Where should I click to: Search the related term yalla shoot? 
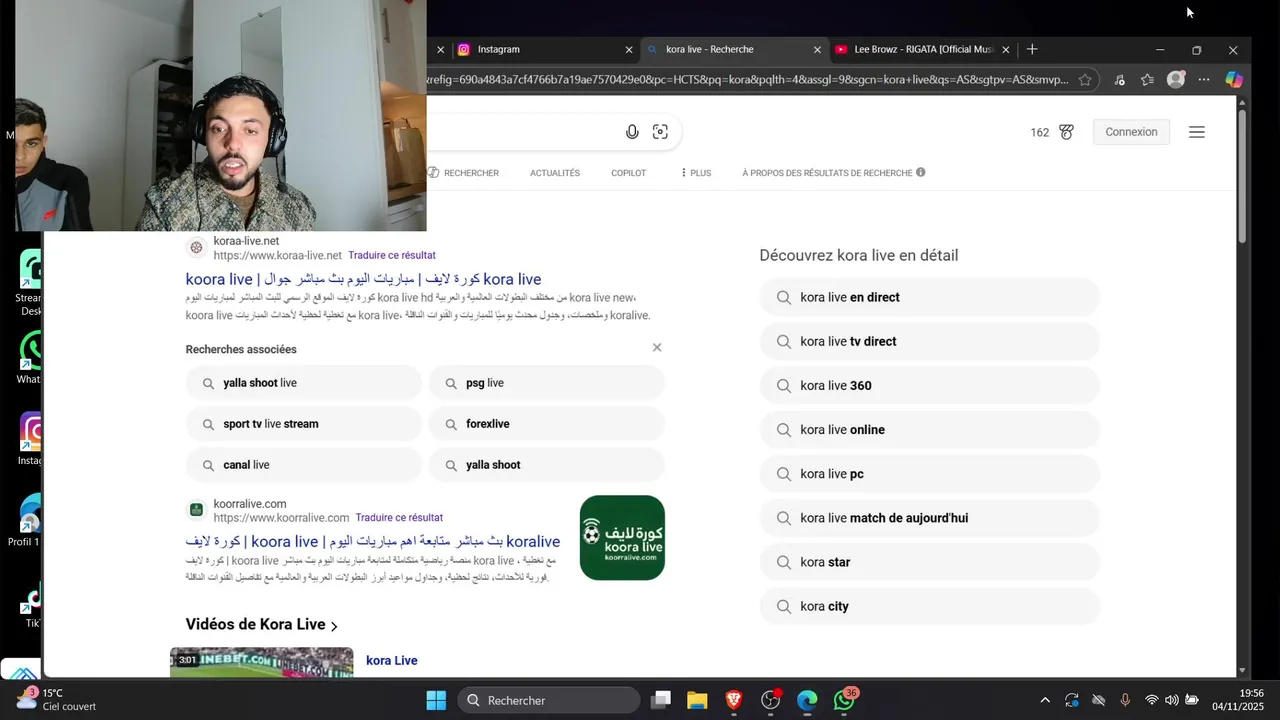547,465
